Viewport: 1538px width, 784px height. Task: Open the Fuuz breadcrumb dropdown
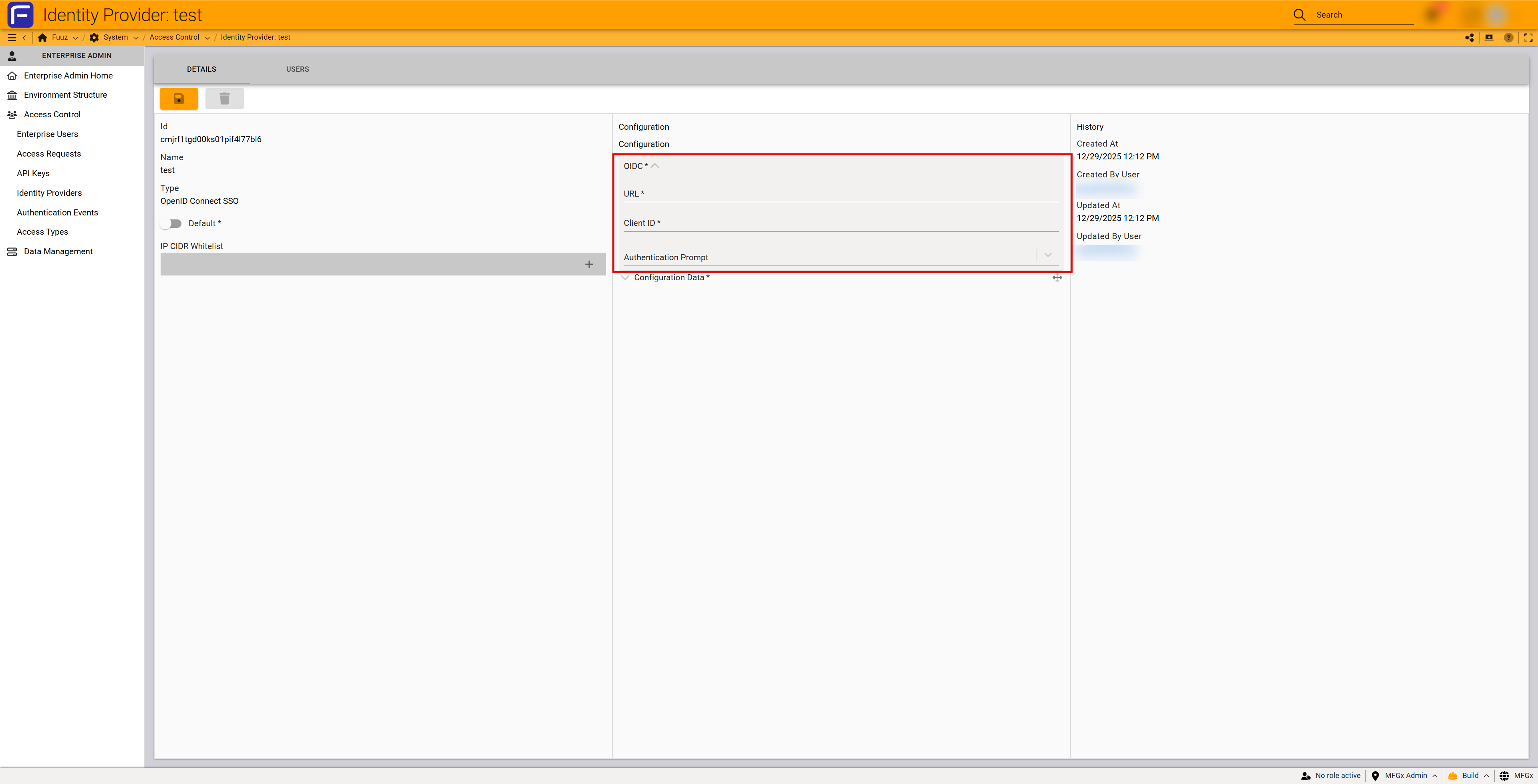pos(75,38)
